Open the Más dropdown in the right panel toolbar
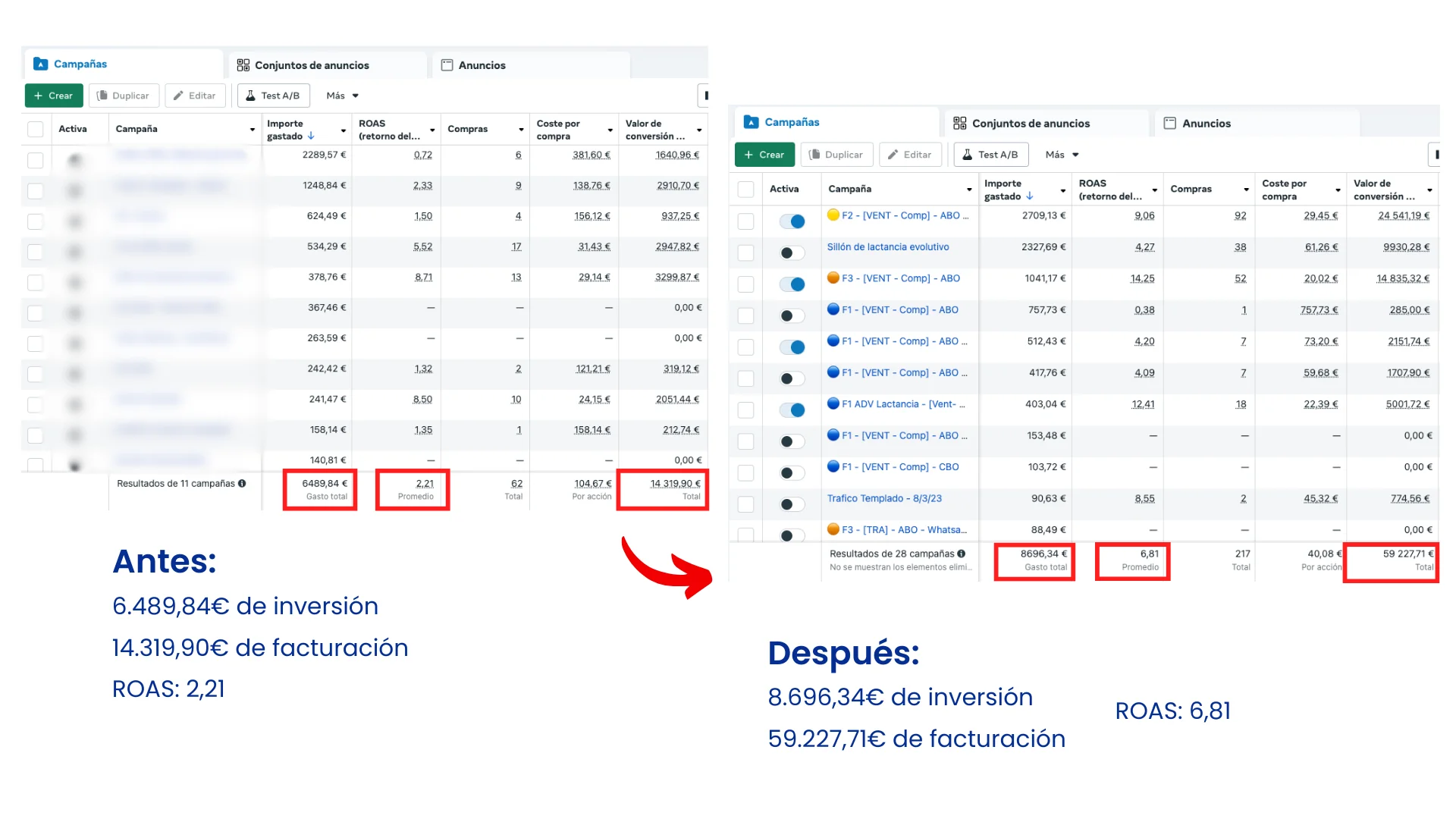1456x819 pixels. (1062, 155)
